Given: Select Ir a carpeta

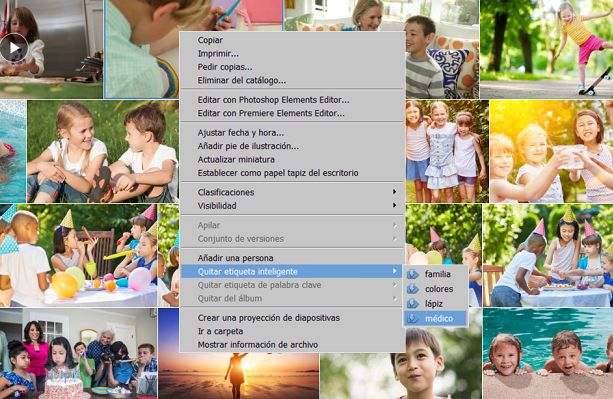Looking at the screenshot, I should [x=292, y=331].
